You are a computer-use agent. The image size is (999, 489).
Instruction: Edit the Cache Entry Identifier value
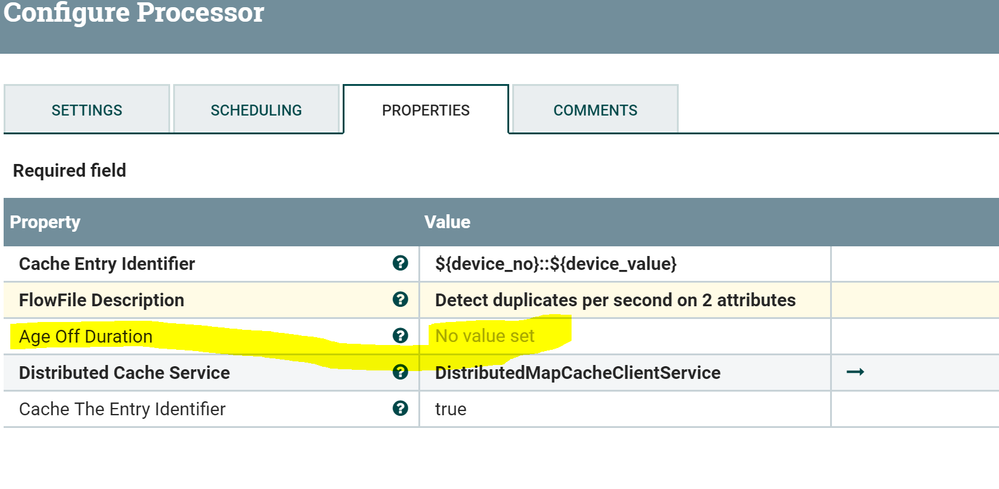tap(556, 264)
